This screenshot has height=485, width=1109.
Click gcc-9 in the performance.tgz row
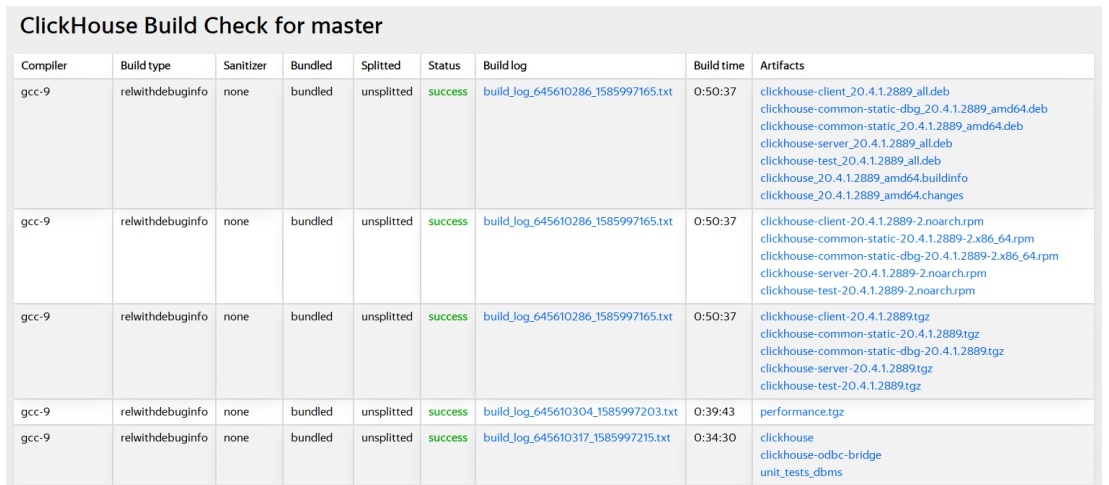(35, 411)
